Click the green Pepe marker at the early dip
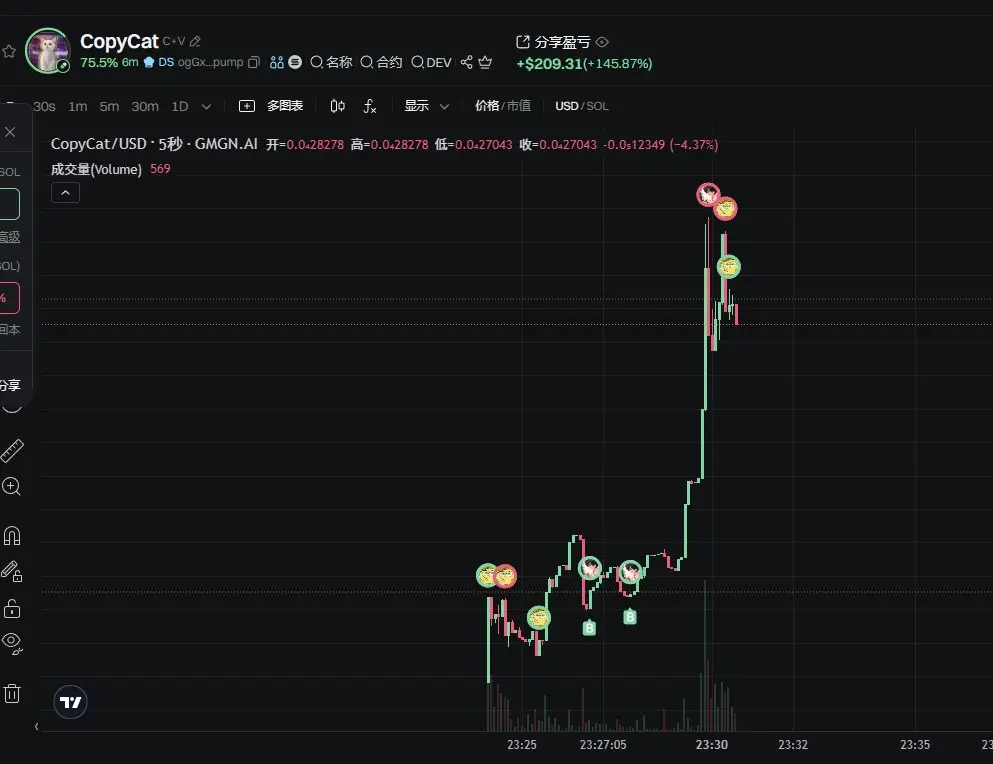 pyautogui.click(x=538, y=617)
